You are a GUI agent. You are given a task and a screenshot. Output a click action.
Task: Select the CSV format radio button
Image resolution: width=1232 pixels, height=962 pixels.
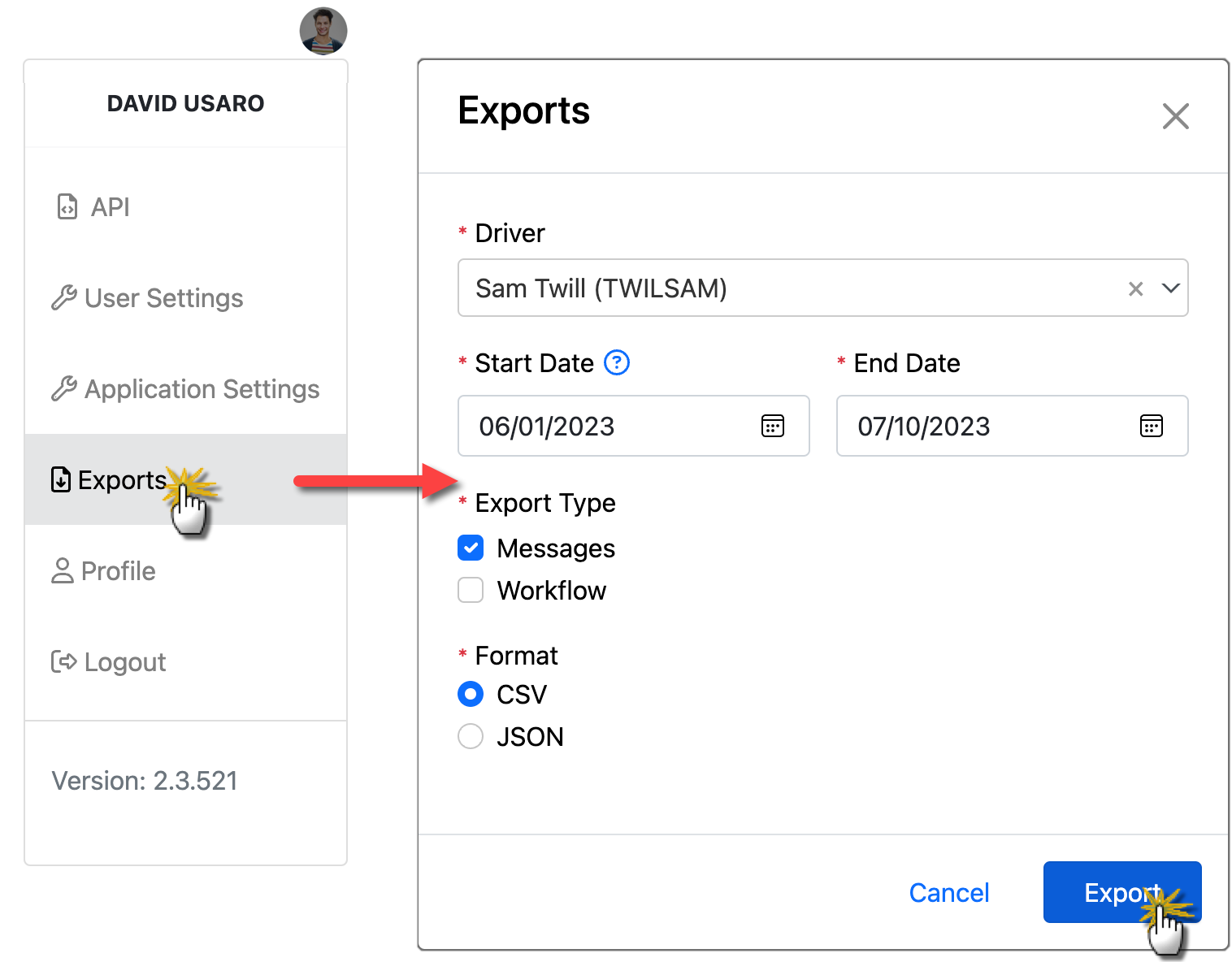click(x=471, y=694)
